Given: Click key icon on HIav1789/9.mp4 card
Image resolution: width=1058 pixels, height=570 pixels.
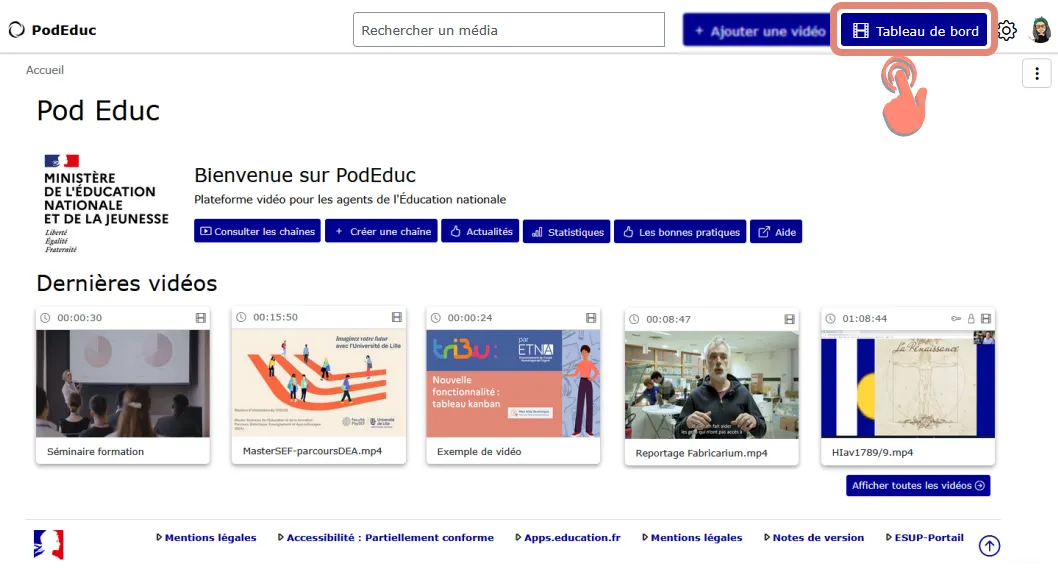Looking at the screenshot, I should tap(956, 318).
